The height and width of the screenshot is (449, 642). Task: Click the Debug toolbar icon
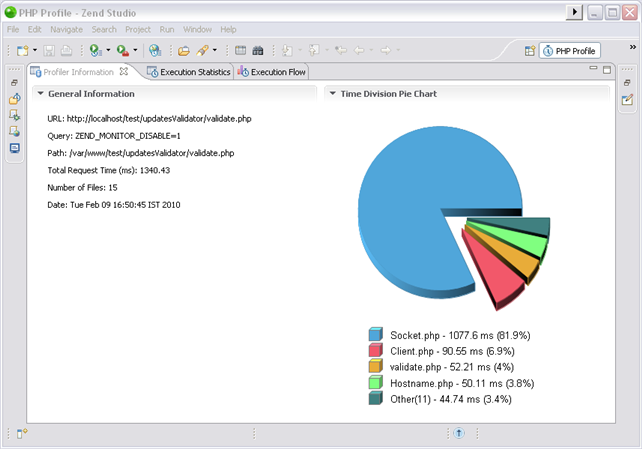pos(94,50)
